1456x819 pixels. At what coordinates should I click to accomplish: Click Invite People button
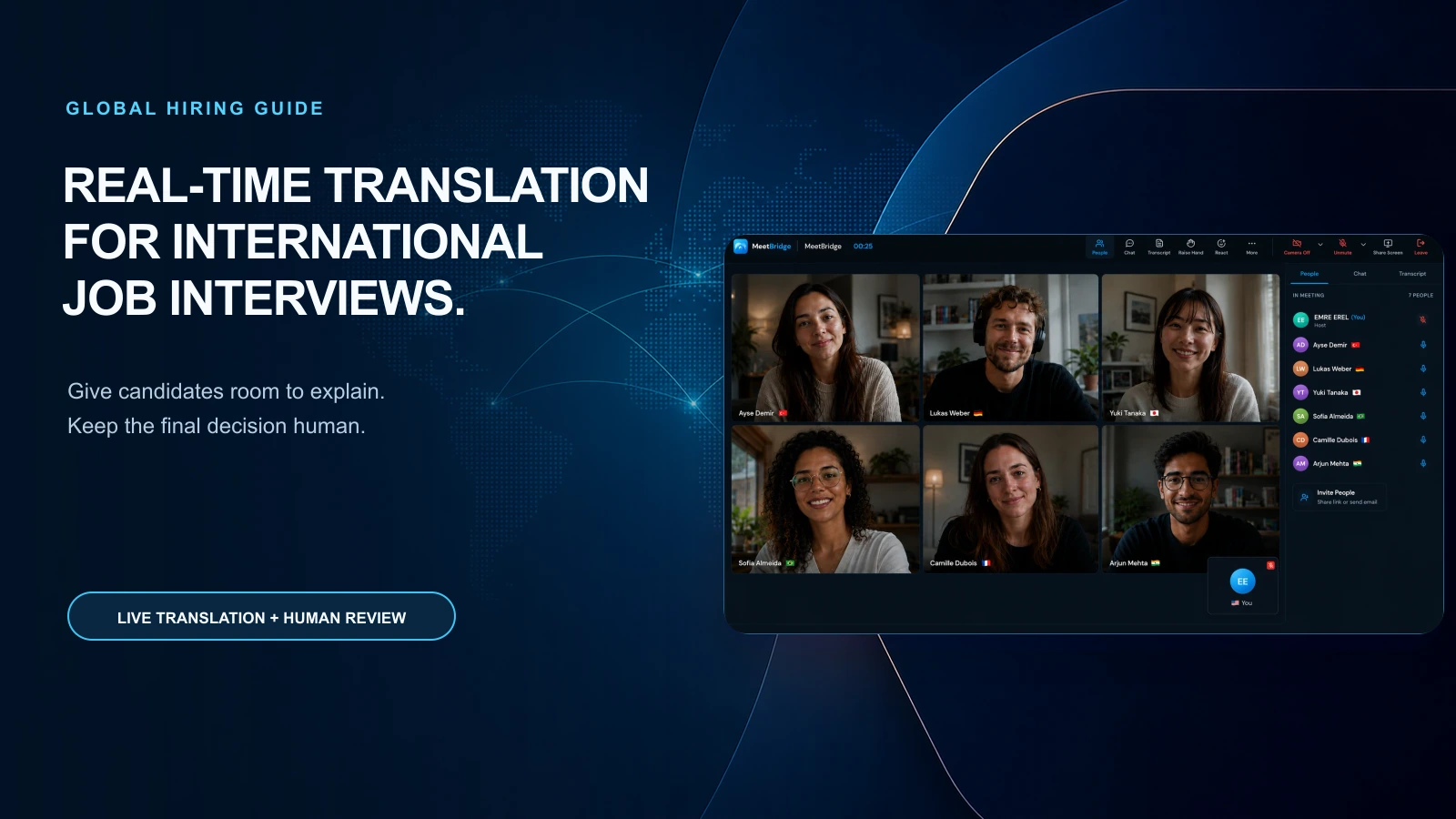click(1340, 497)
